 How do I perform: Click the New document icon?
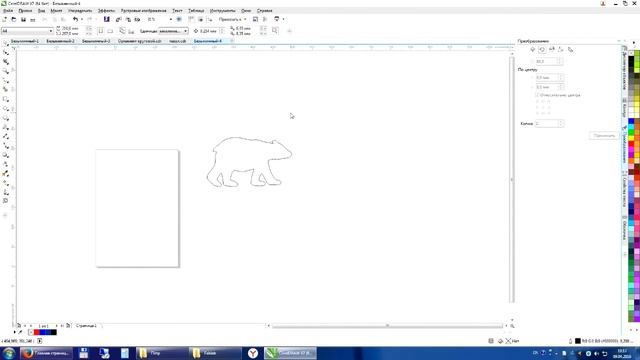pyautogui.click(x=4, y=19)
